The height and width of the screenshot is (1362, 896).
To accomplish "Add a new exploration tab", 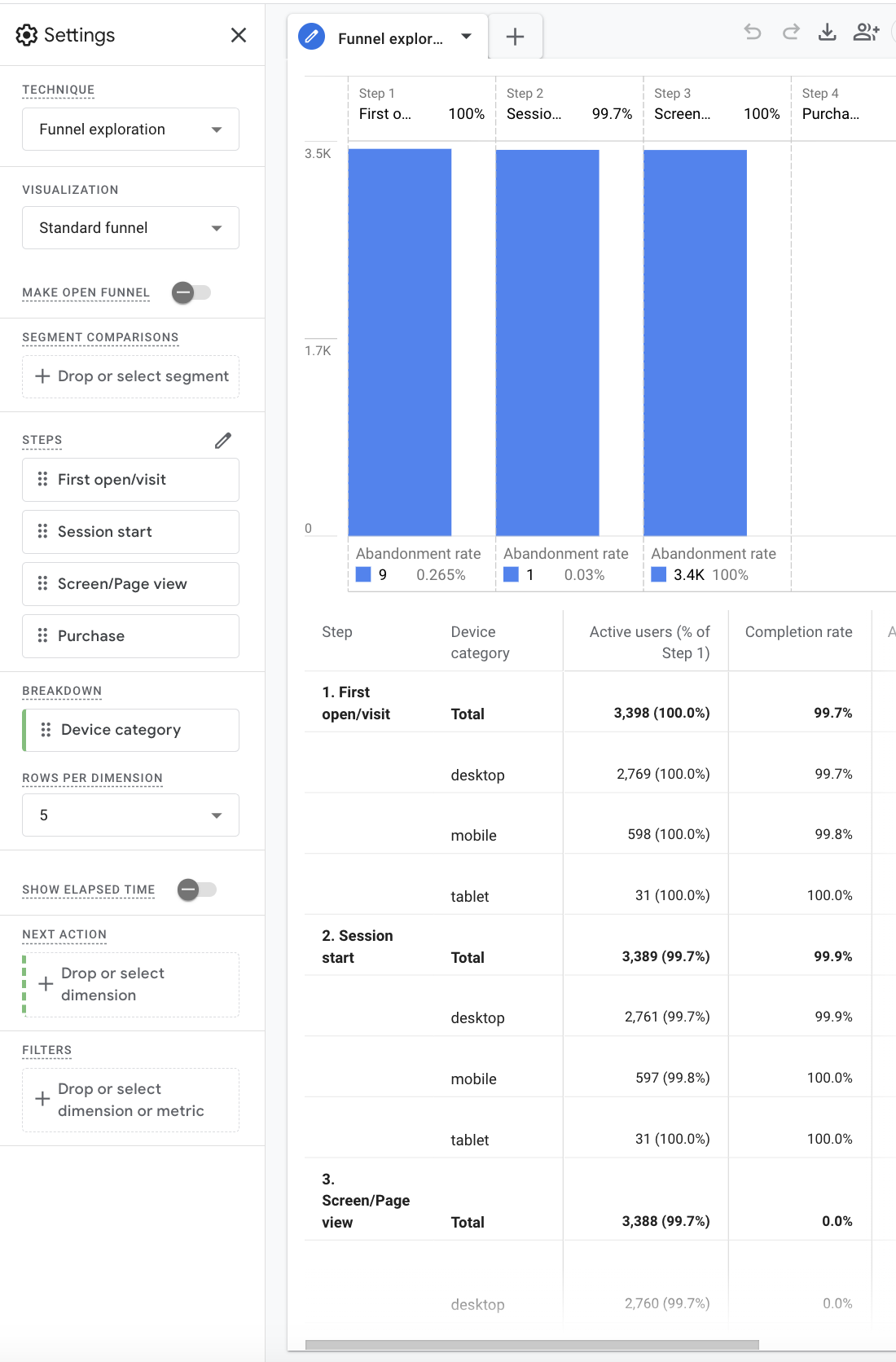I will click(515, 37).
